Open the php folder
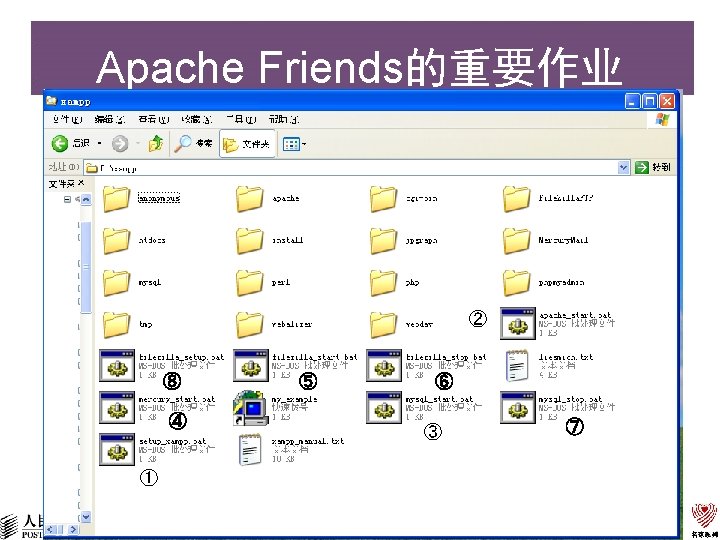The height and width of the screenshot is (540, 720). point(383,282)
